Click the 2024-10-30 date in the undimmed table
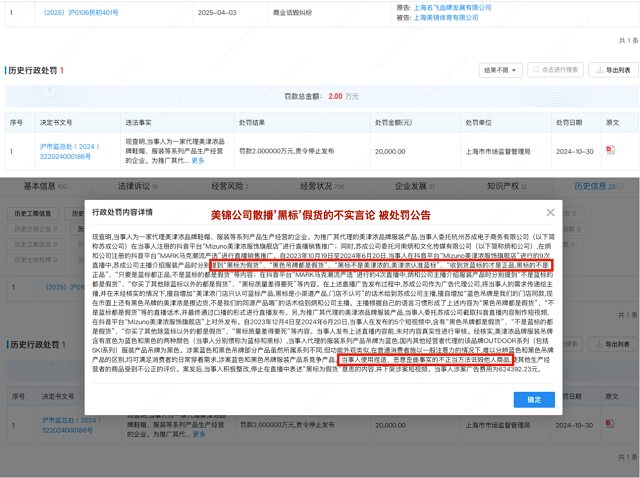Viewport: 640px width, 478px height. [575, 151]
